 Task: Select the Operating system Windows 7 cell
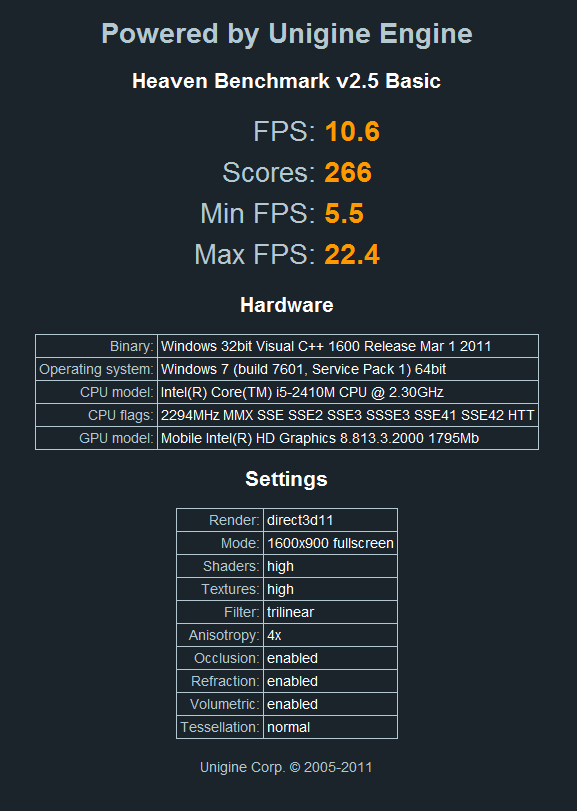(348, 369)
